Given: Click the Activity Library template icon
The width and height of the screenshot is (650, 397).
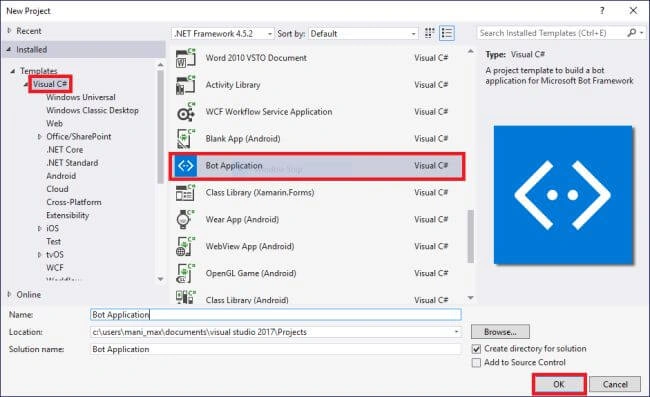Looking at the screenshot, I should 185,85.
